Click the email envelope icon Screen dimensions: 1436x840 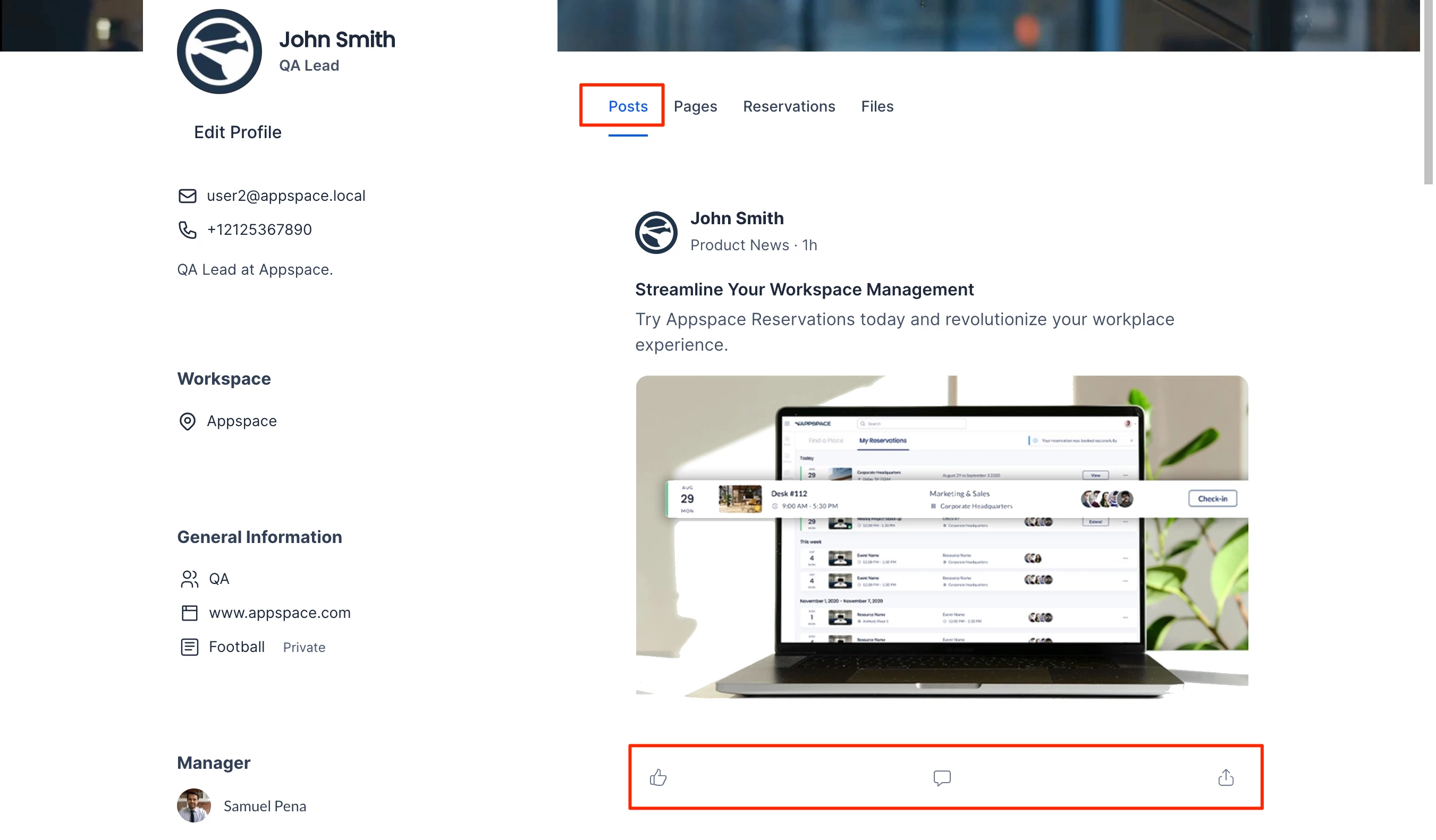(x=188, y=196)
